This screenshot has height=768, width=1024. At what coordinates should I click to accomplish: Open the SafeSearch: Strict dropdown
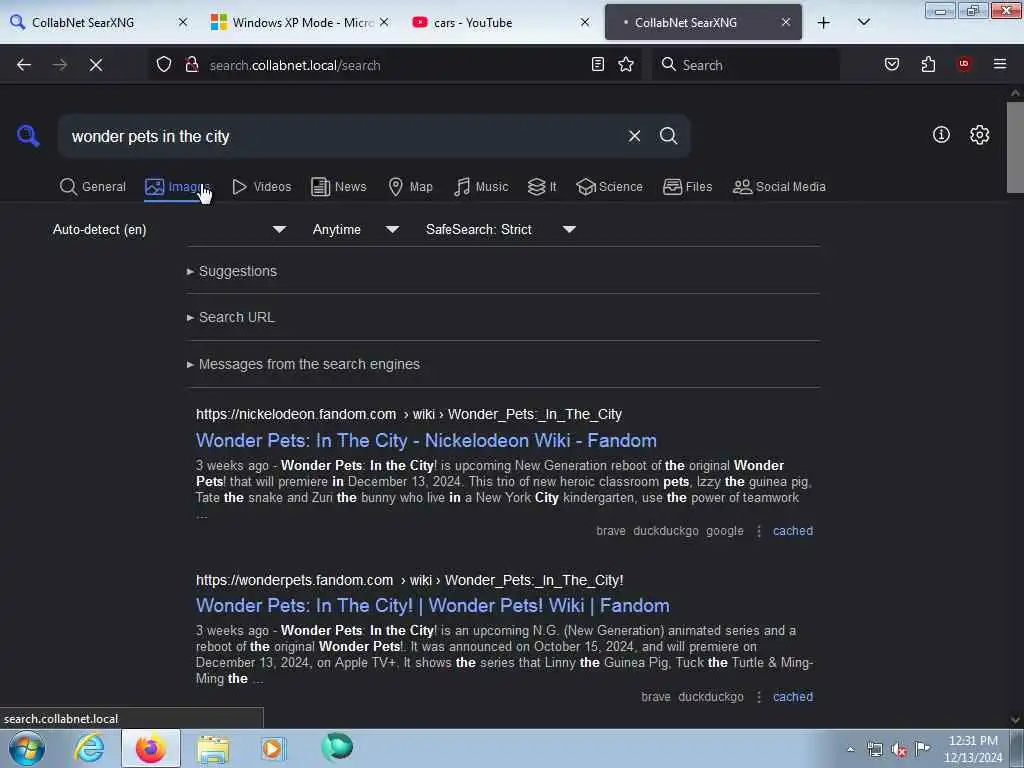501,229
